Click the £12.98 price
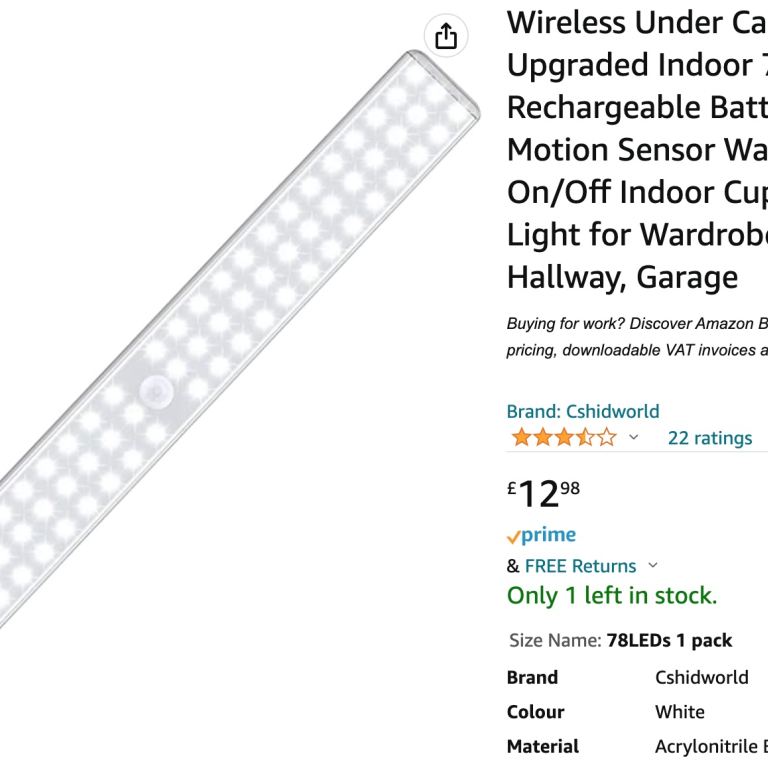Viewport: 768px width, 768px height. 543,494
